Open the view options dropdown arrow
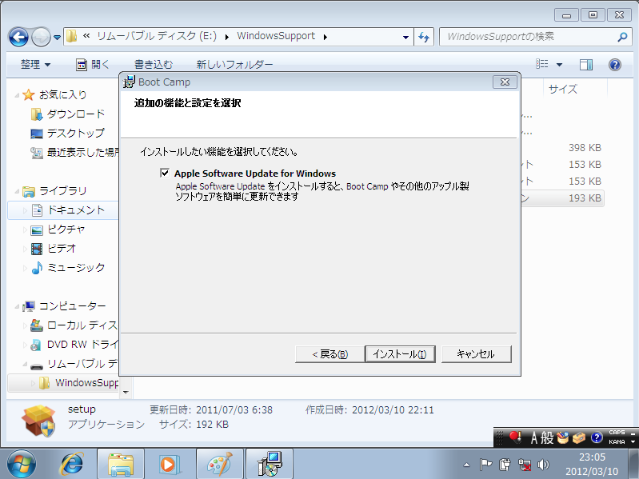The width and height of the screenshot is (639, 479). [x=560, y=64]
